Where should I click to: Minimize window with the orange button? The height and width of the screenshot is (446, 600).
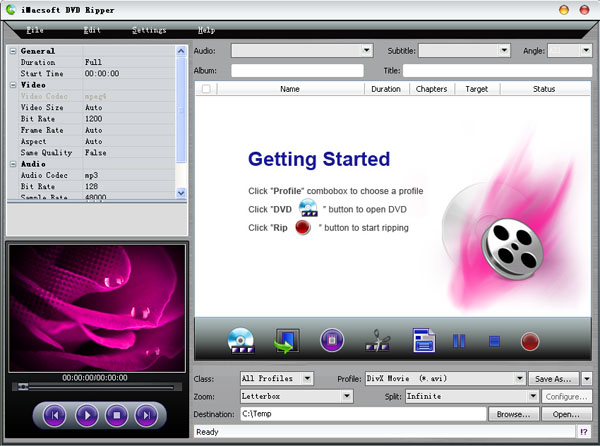[564, 10]
